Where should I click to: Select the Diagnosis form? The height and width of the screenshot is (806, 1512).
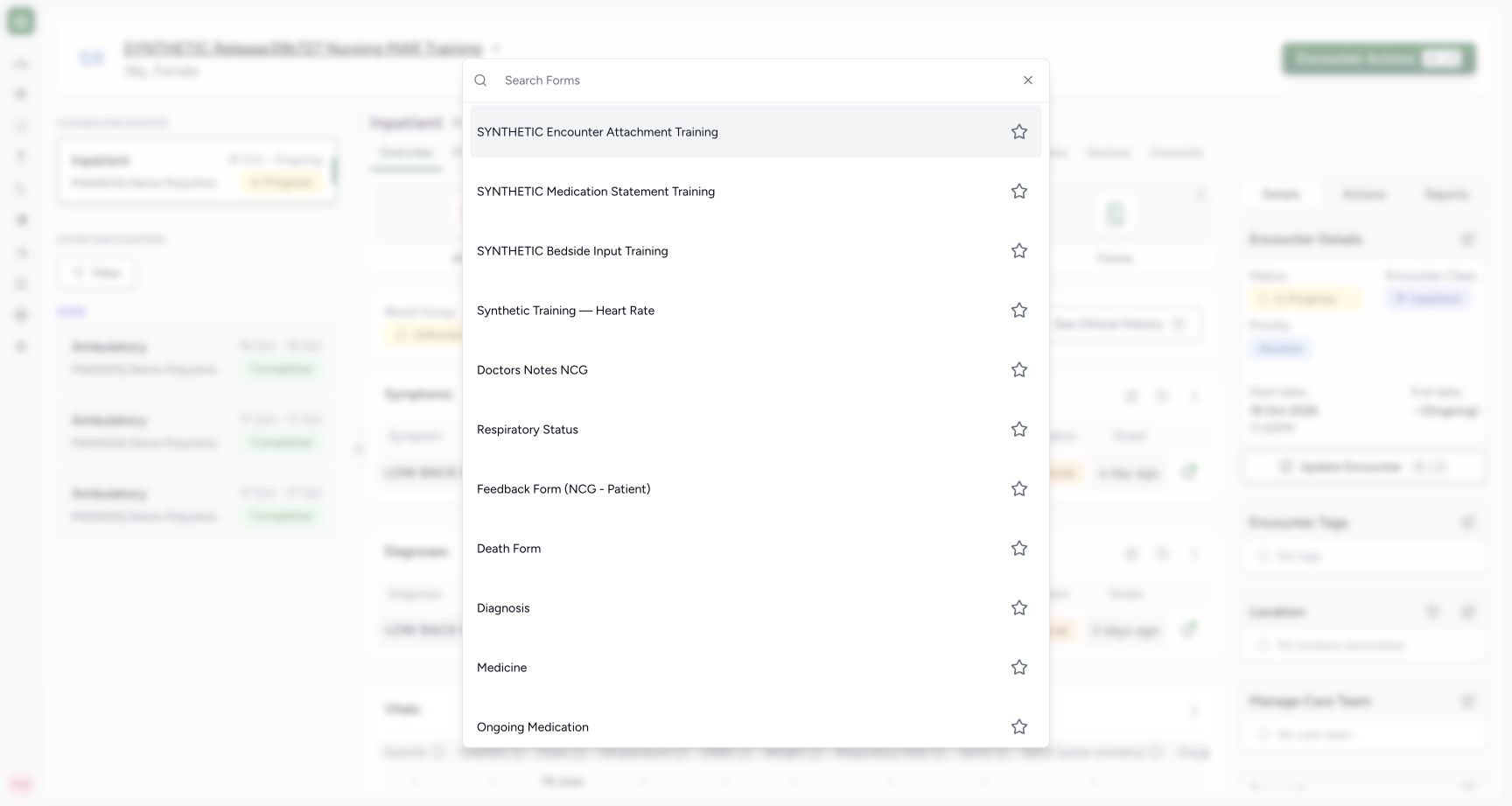pos(756,608)
